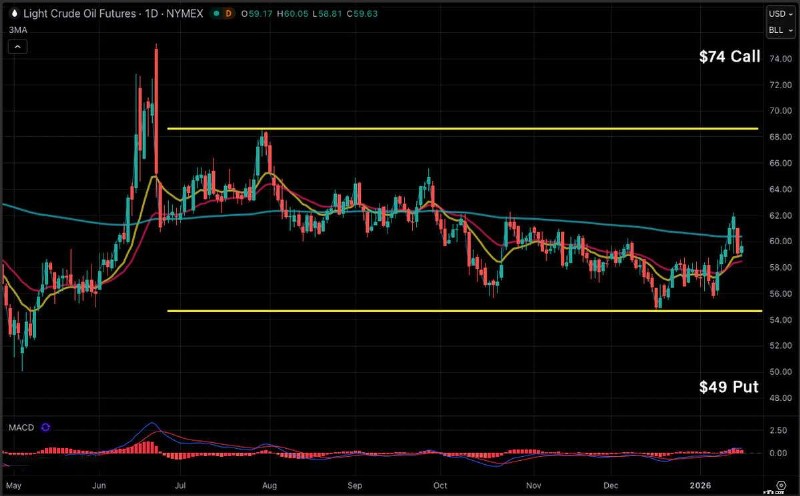800x496 pixels.
Task: Click the Oct label on time axis
Action: click(x=440, y=485)
